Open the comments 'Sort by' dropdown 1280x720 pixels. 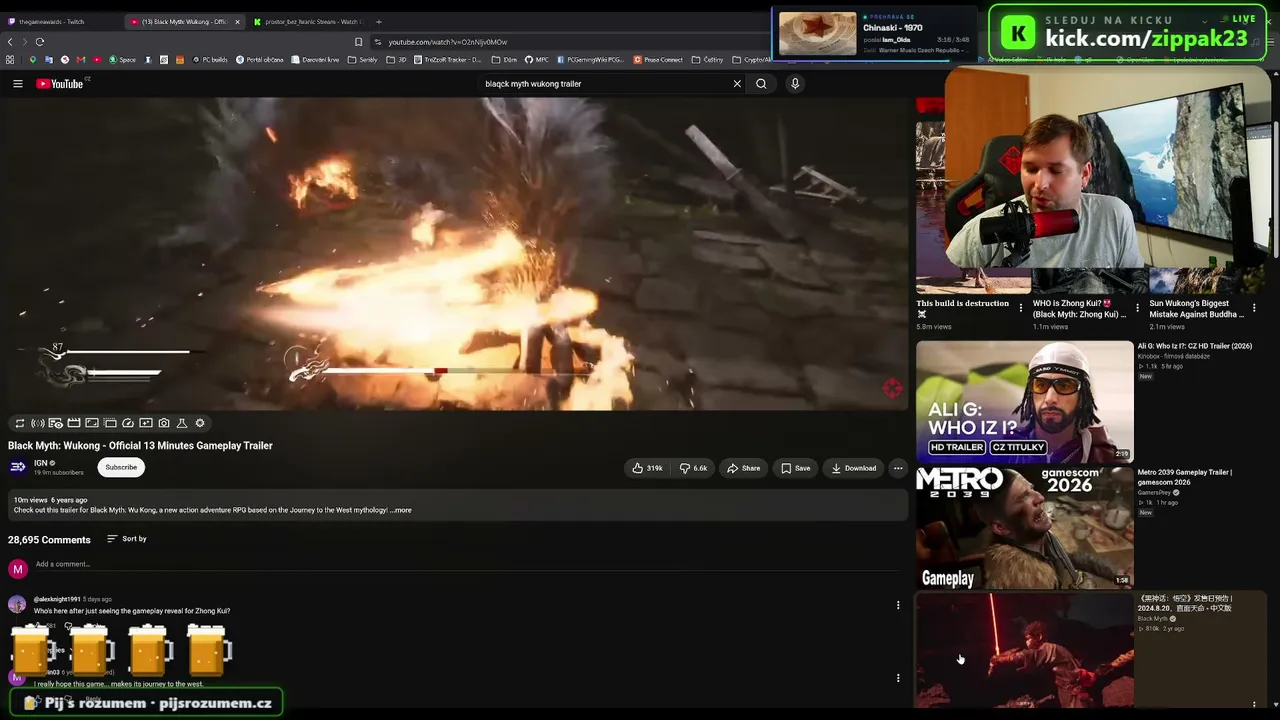coord(127,539)
